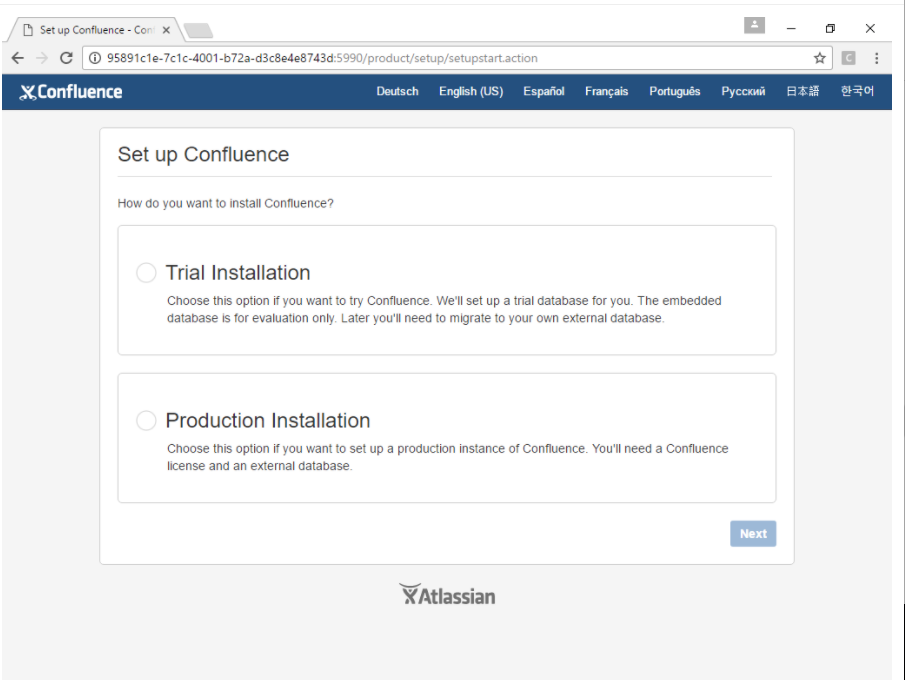Screen dimensions: 905x680
Task: Open Chrome three-dot menu
Action: (x=876, y=58)
